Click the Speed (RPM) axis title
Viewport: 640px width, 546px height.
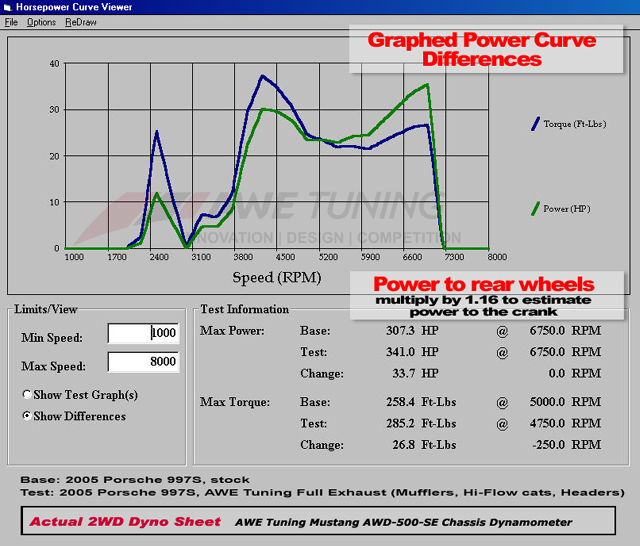coord(277,277)
